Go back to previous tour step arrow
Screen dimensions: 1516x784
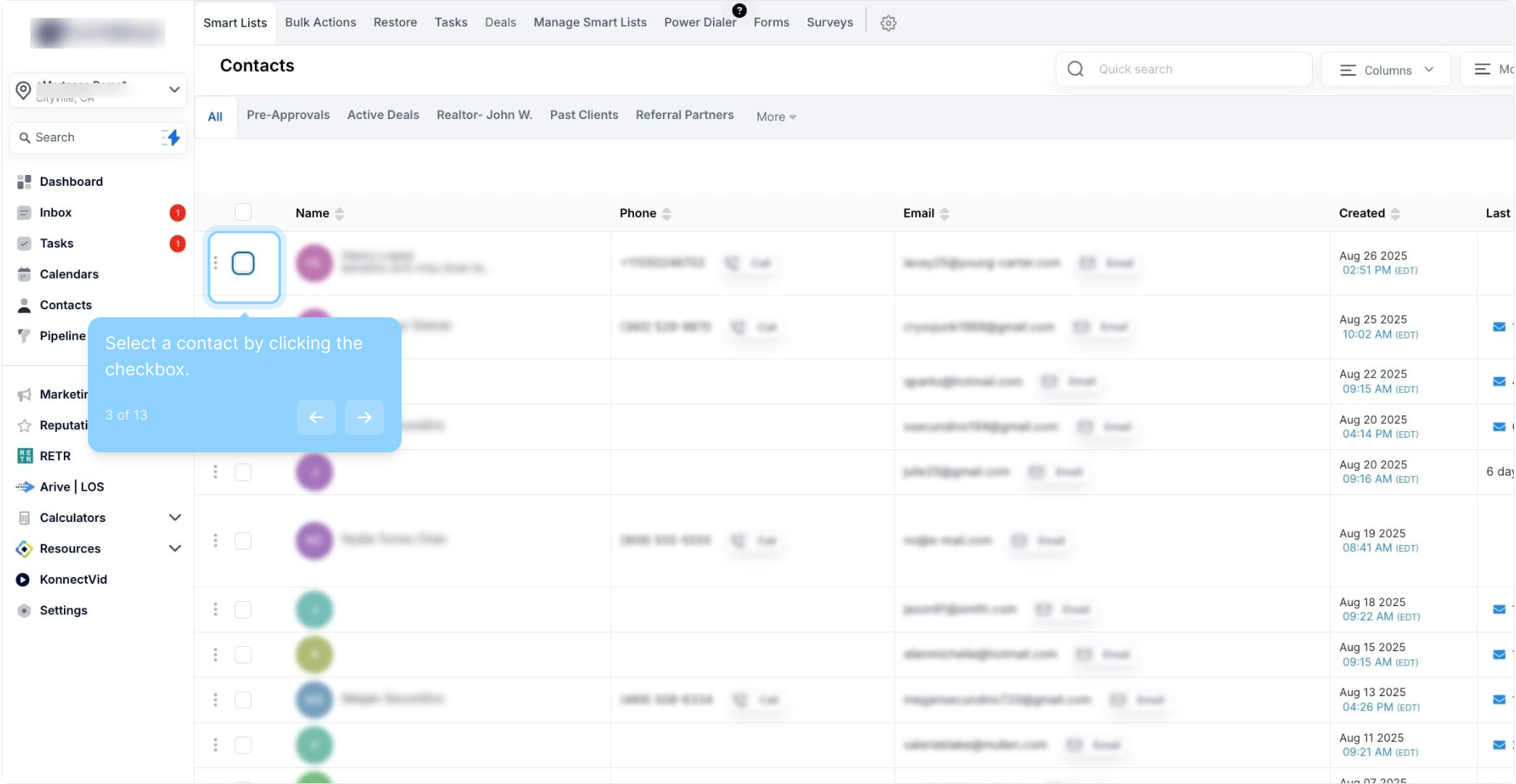point(316,417)
